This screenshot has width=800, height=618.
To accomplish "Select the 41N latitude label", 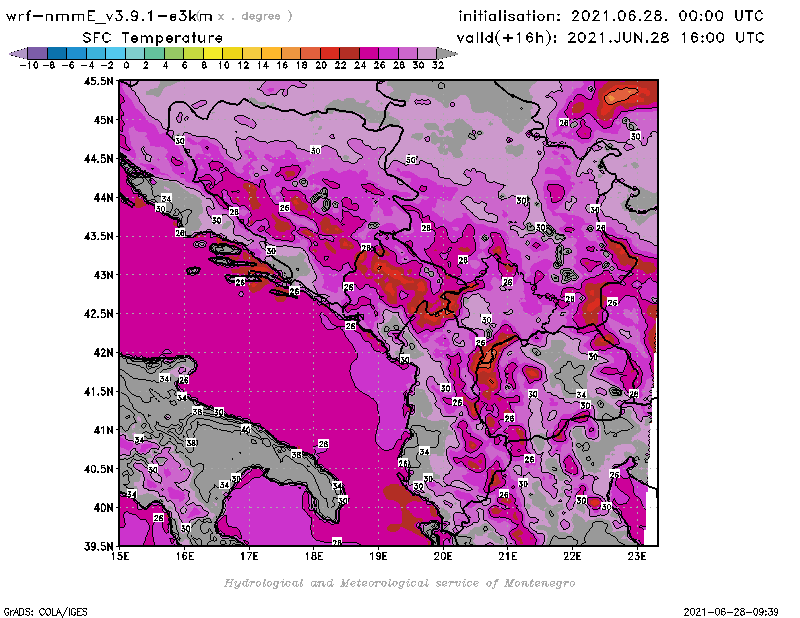I will (x=103, y=430).
